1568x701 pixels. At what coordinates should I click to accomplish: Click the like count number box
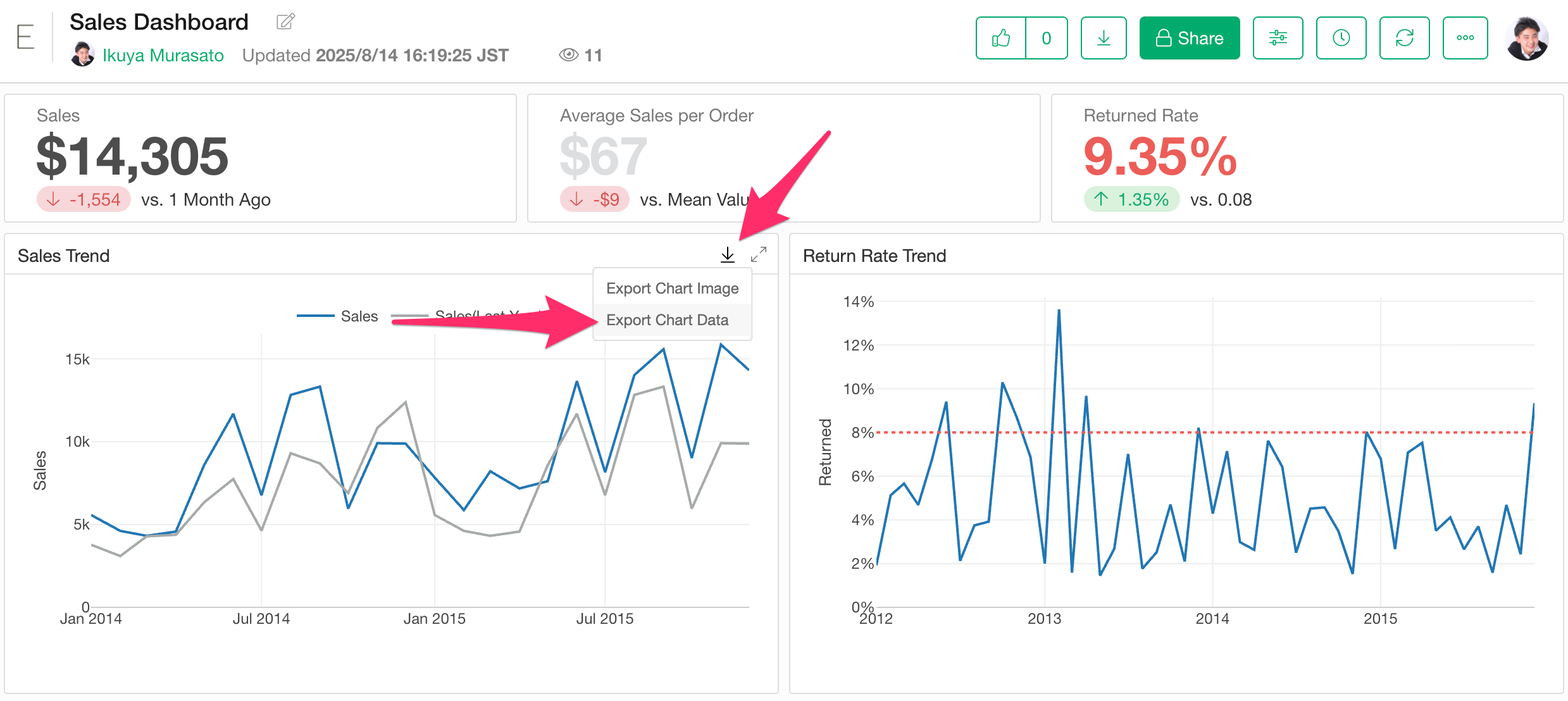coord(1046,38)
